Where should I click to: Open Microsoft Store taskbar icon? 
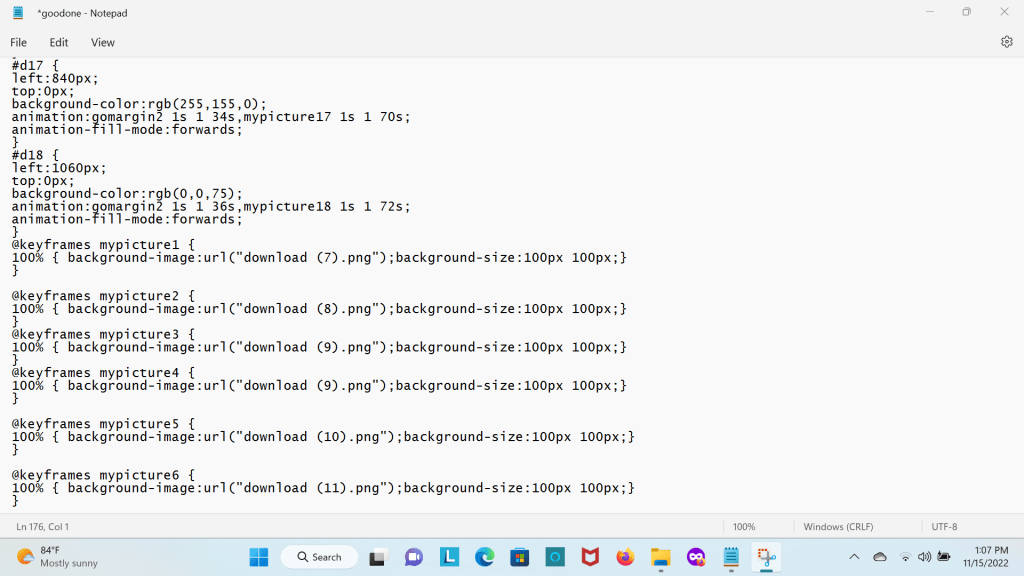tap(519, 557)
